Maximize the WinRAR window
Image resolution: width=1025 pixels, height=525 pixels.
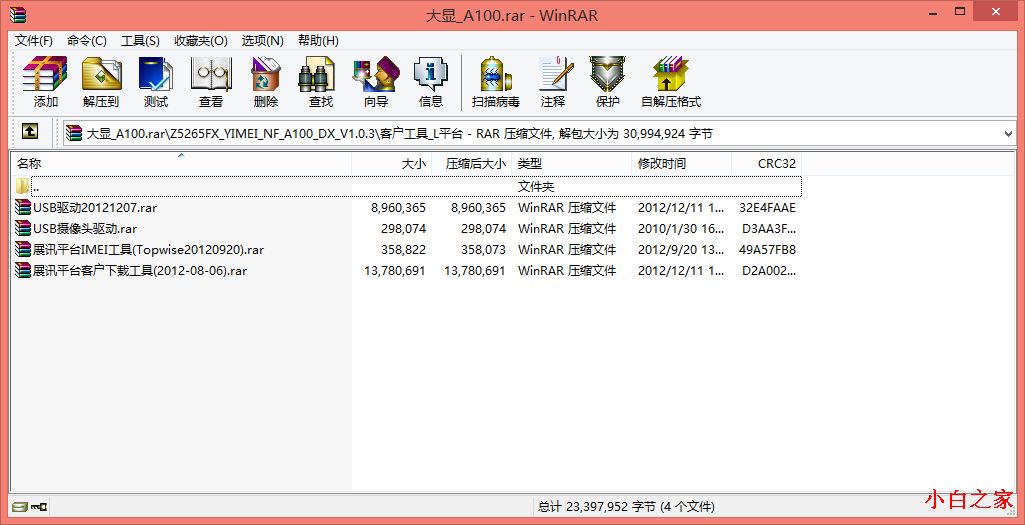click(960, 11)
